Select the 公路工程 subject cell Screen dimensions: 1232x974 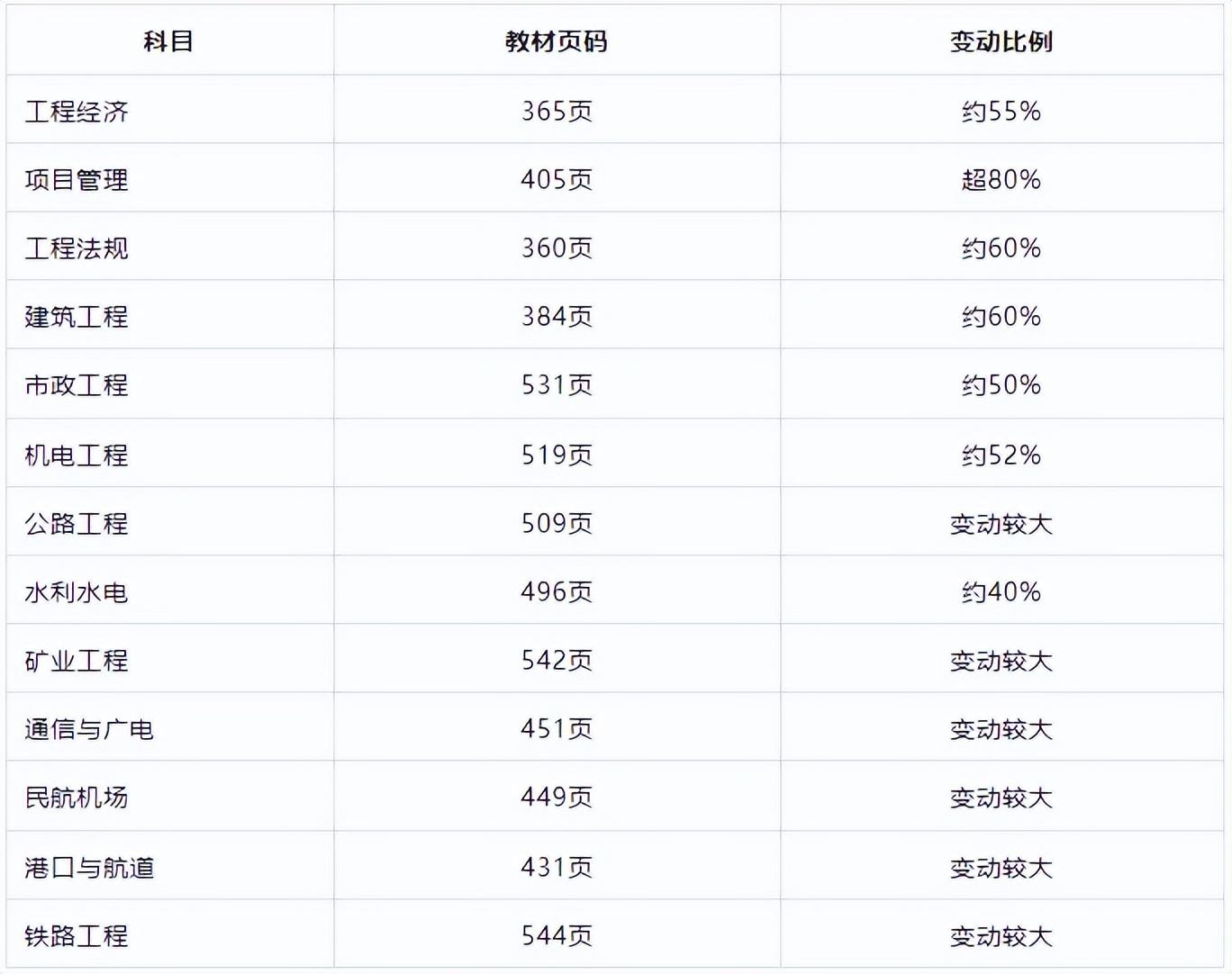[77, 524]
